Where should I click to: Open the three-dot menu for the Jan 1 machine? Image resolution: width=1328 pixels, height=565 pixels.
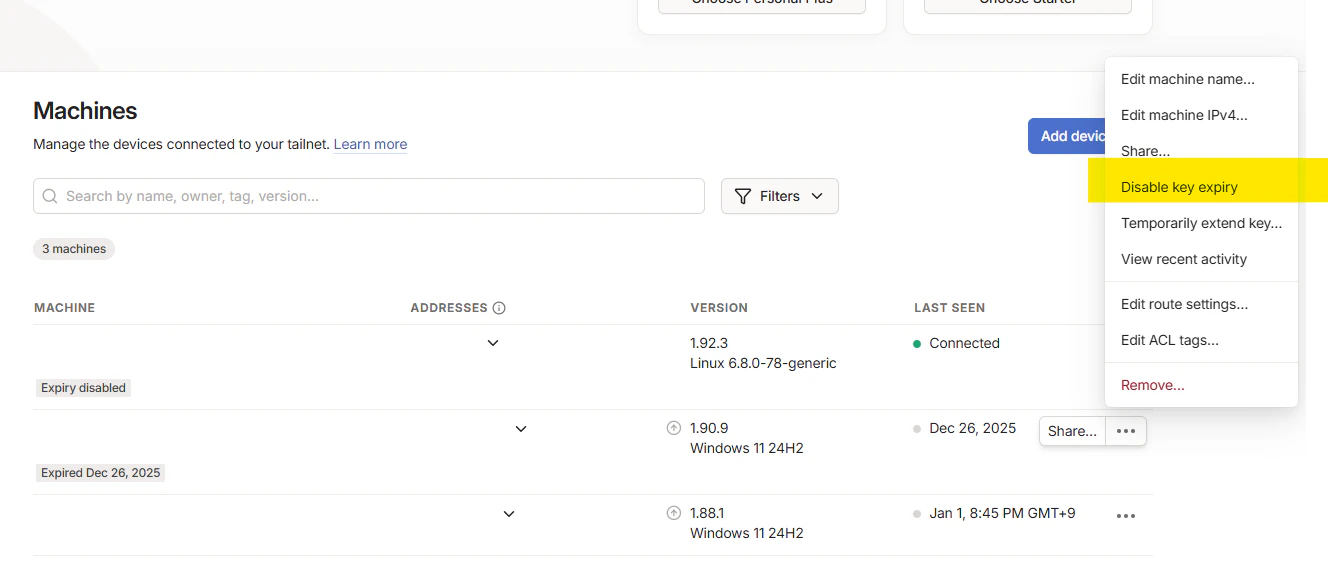click(x=1126, y=516)
